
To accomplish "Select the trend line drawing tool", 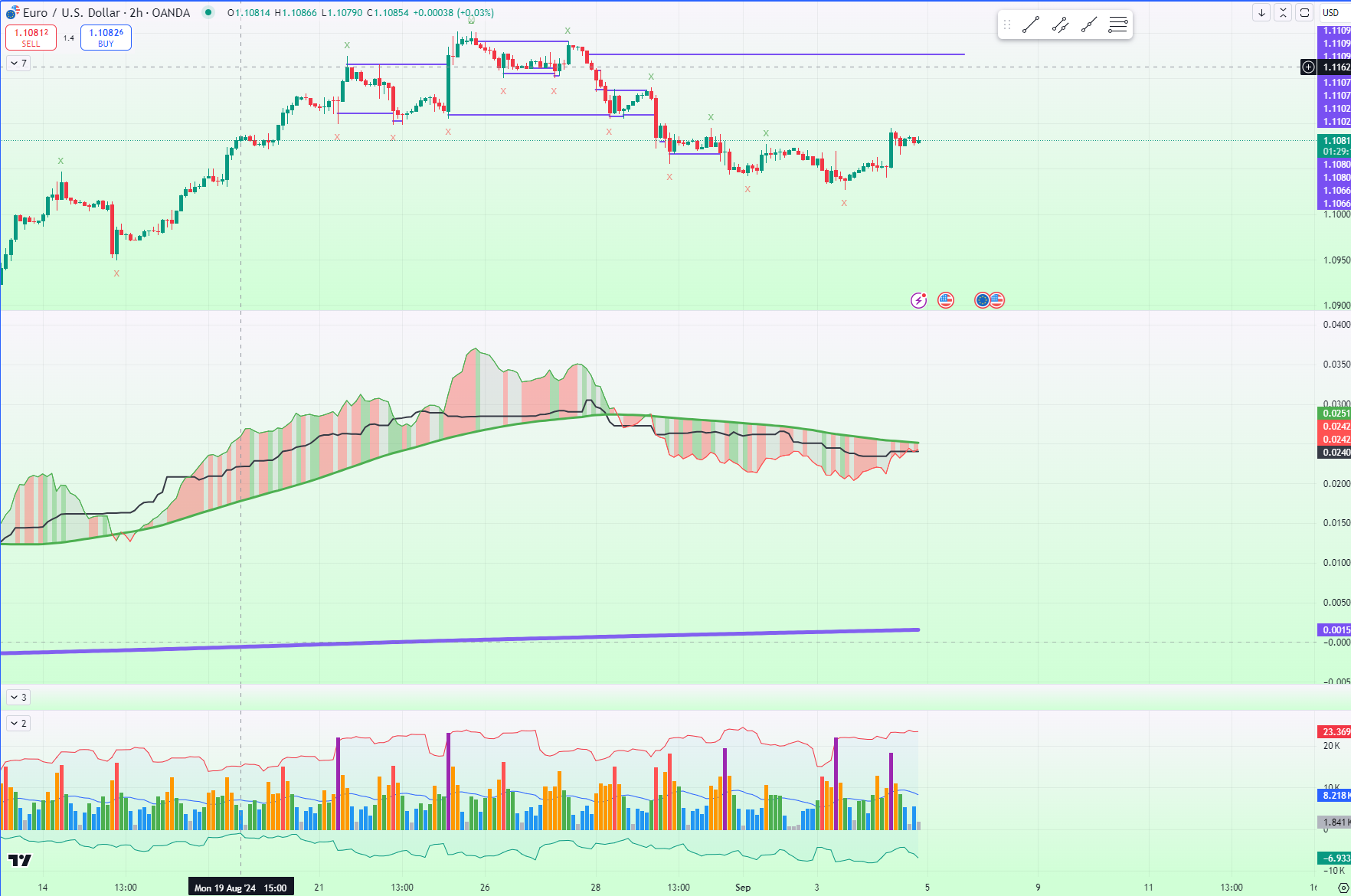I will [1030, 25].
